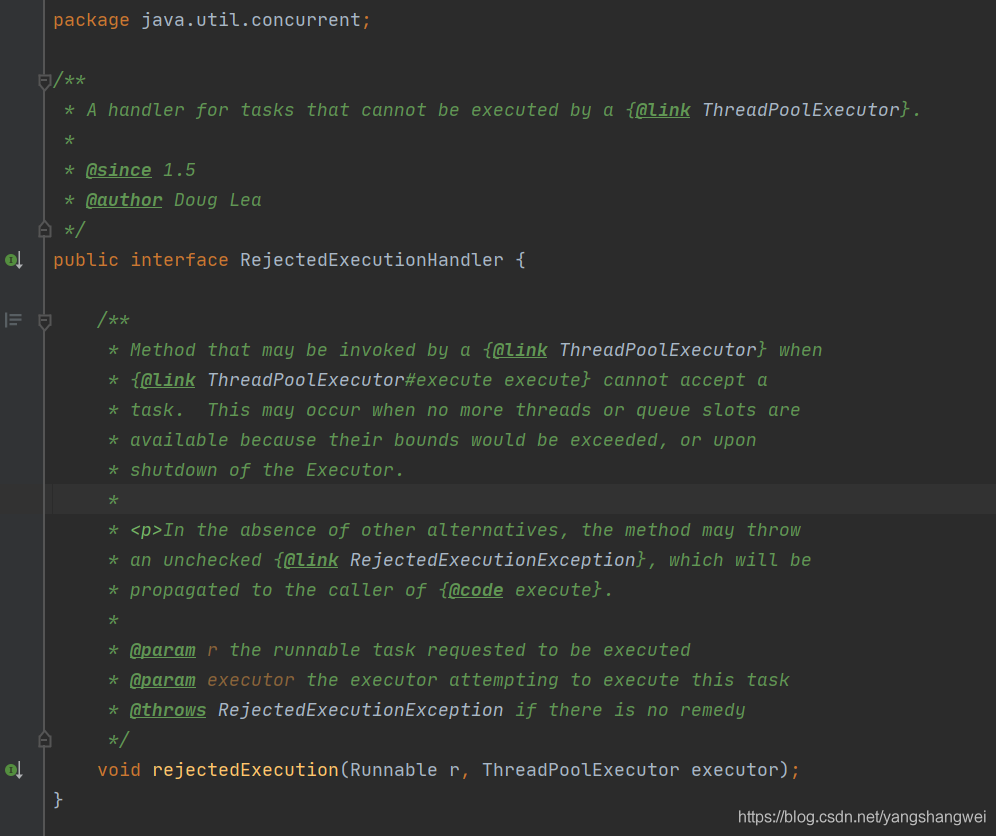
Task: Click the @throws tag in the method Javadoc
Action: click(167, 710)
